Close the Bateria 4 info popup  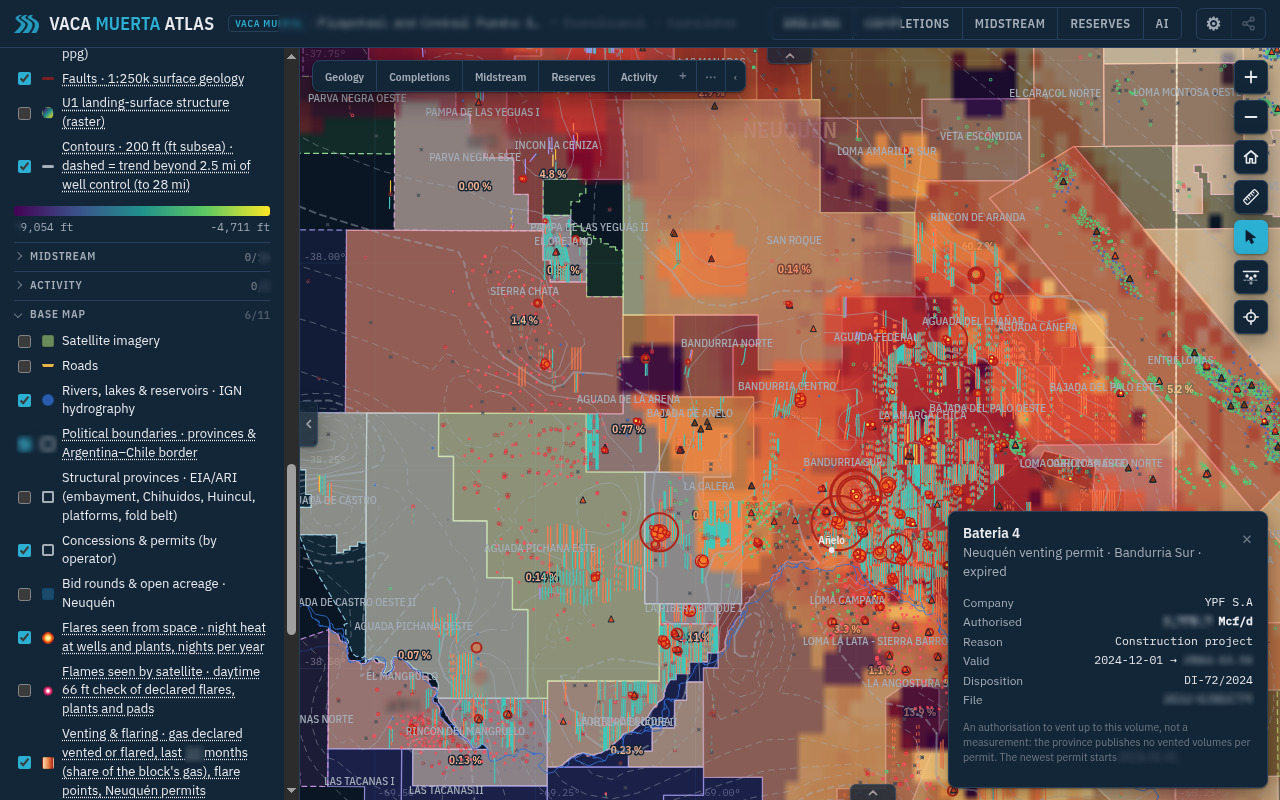click(x=1246, y=539)
